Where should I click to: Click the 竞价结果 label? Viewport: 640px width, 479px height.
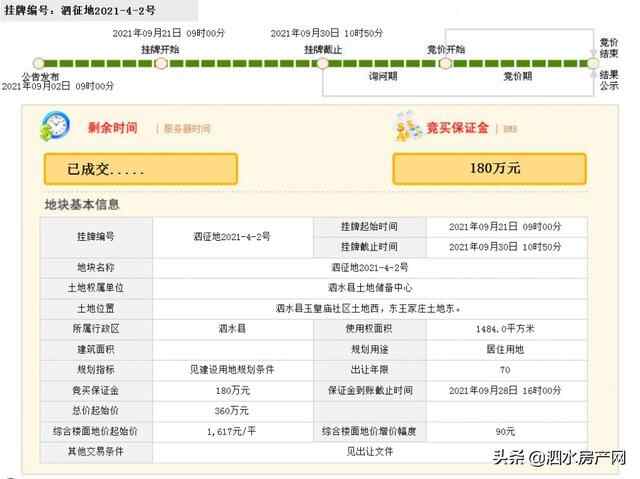point(609,48)
